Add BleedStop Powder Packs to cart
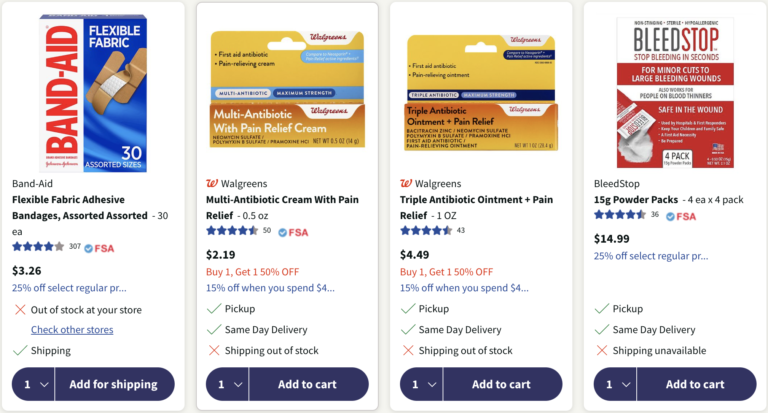This screenshot has width=768, height=413. (x=696, y=384)
